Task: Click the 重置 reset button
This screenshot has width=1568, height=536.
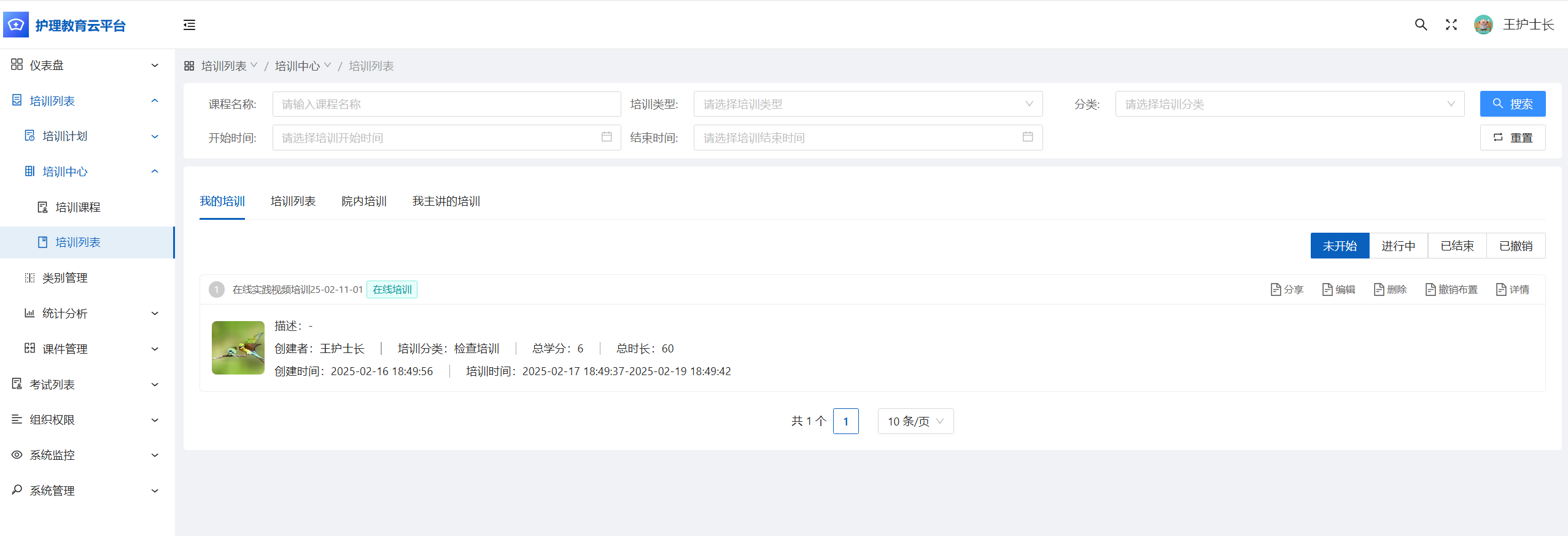Action: click(1512, 138)
